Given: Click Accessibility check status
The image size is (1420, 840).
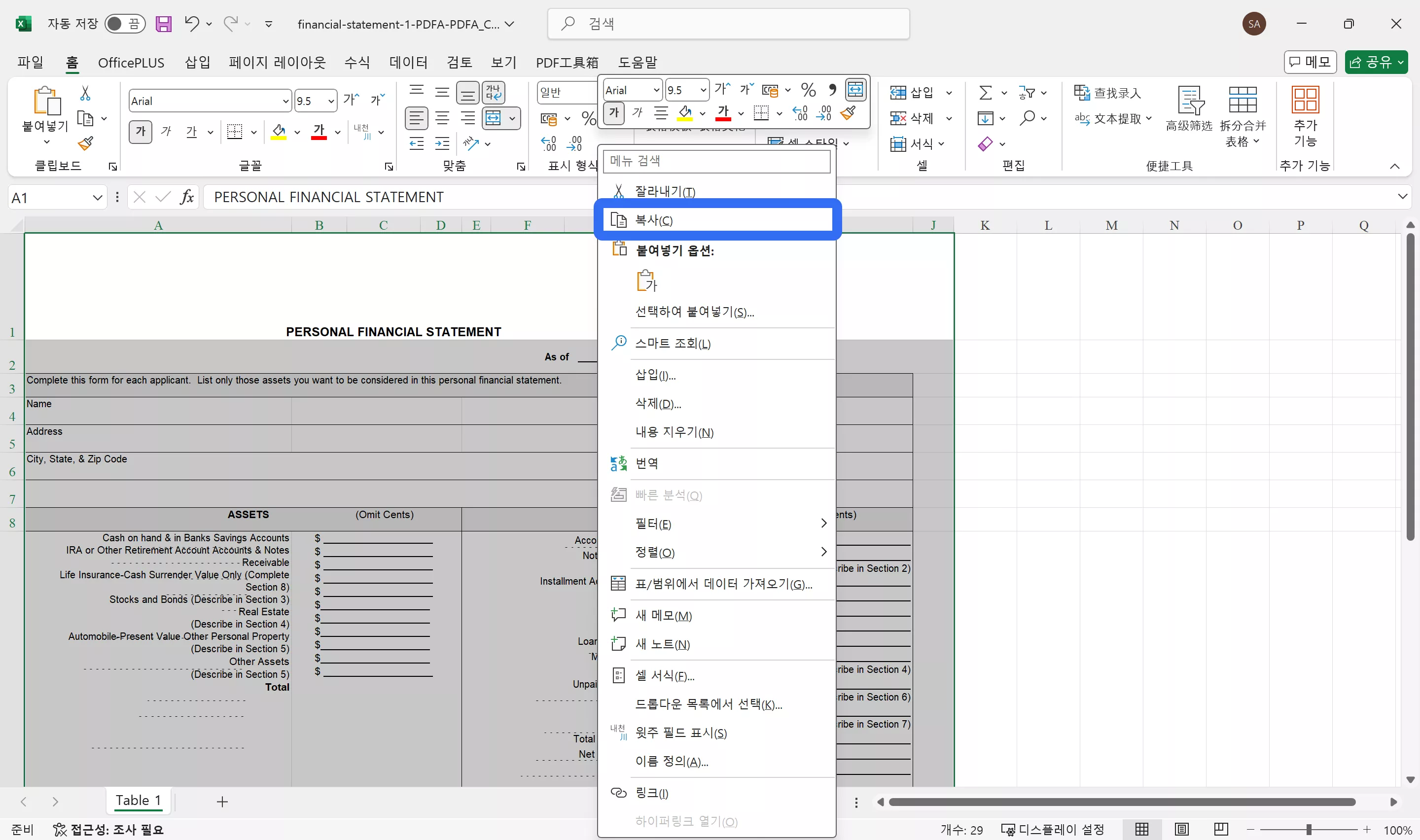Looking at the screenshot, I should 108,829.
